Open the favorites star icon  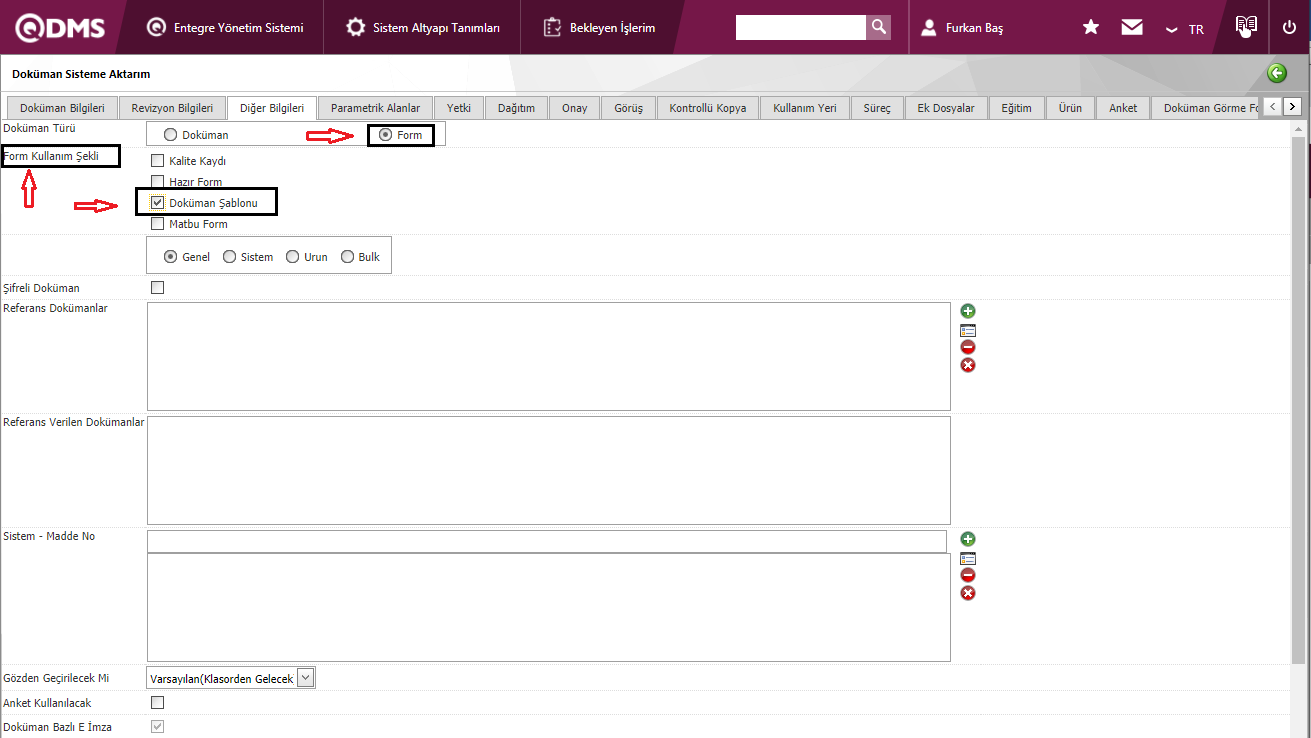coord(1091,28)
